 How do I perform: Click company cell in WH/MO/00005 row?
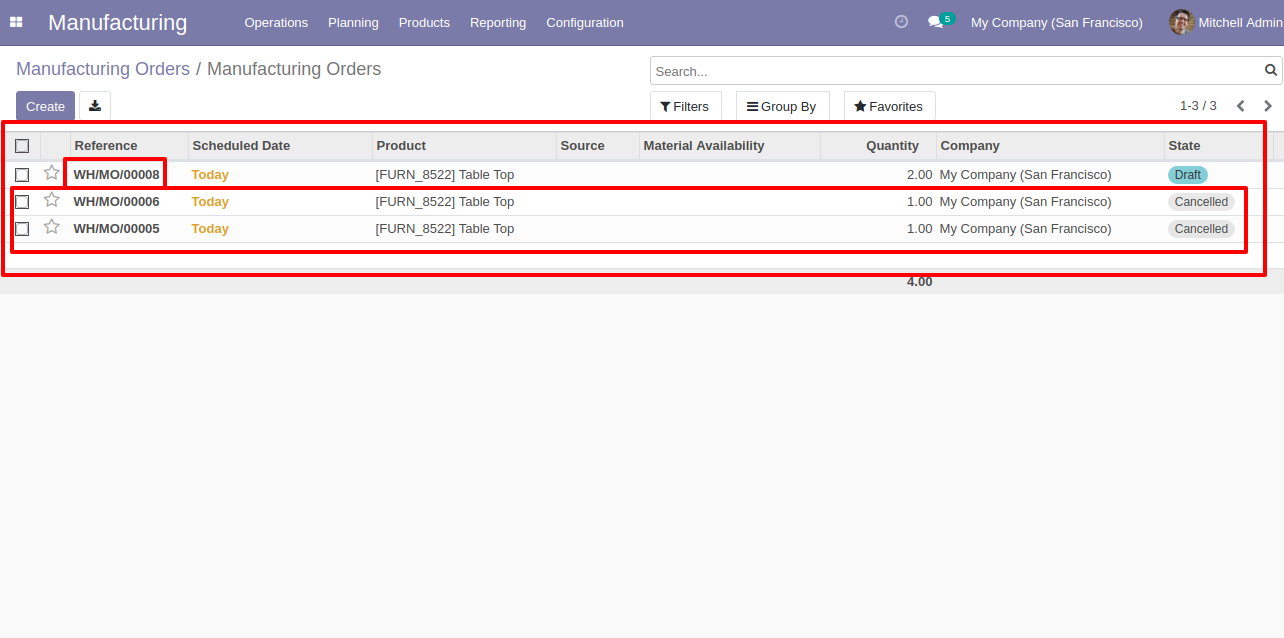click(x=1025, y=229)
